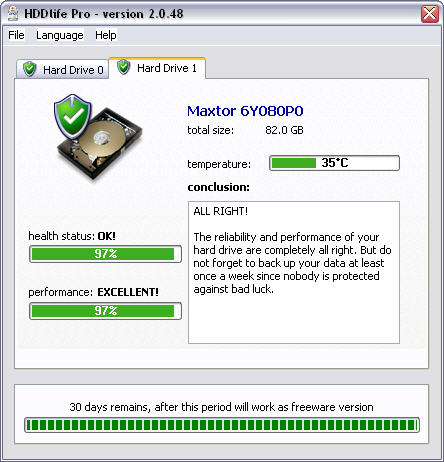The height and width of the screenshot is (462, 444).
Task: Click the 'total size:' label
Action: (x=210, y=130)
